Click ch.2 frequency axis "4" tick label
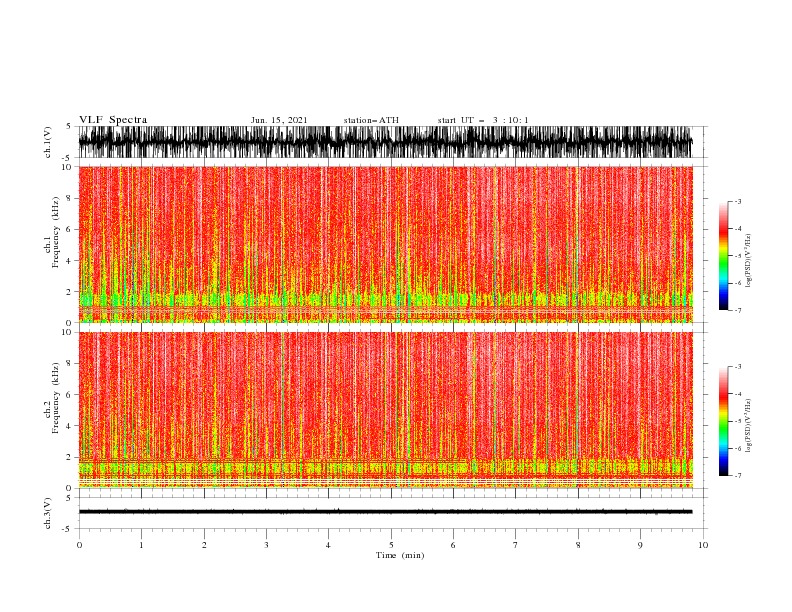 coord(69,426)
